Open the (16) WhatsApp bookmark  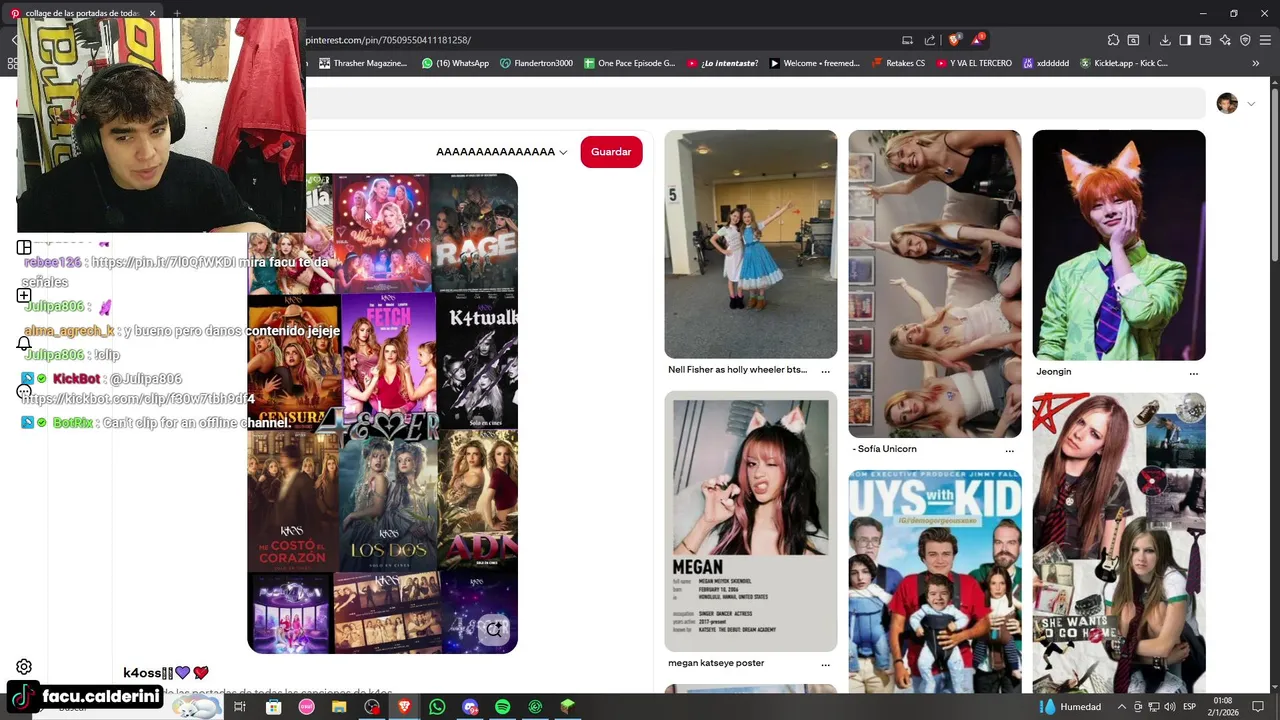pos(455,63)
